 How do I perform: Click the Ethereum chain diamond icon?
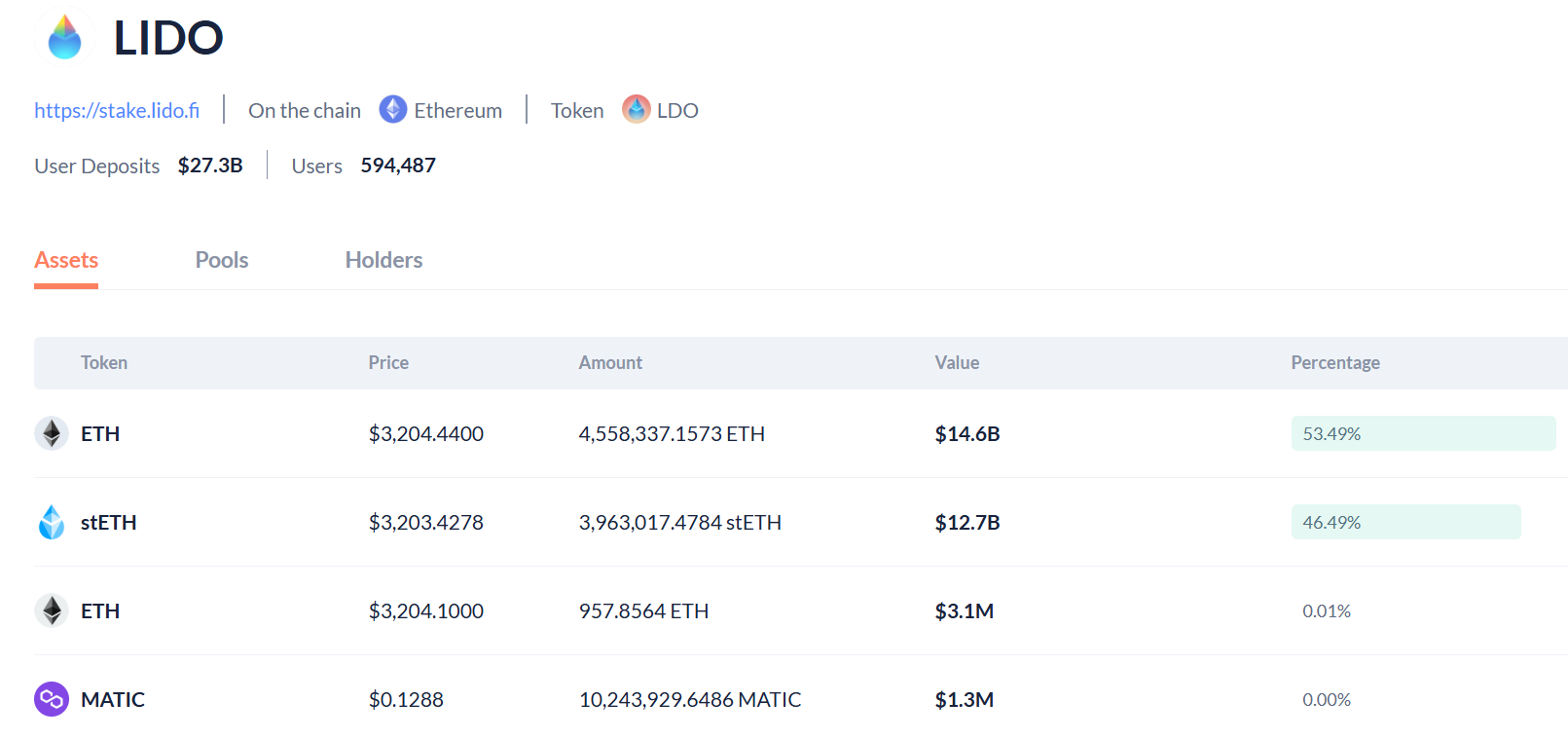[x=393, y=109]
